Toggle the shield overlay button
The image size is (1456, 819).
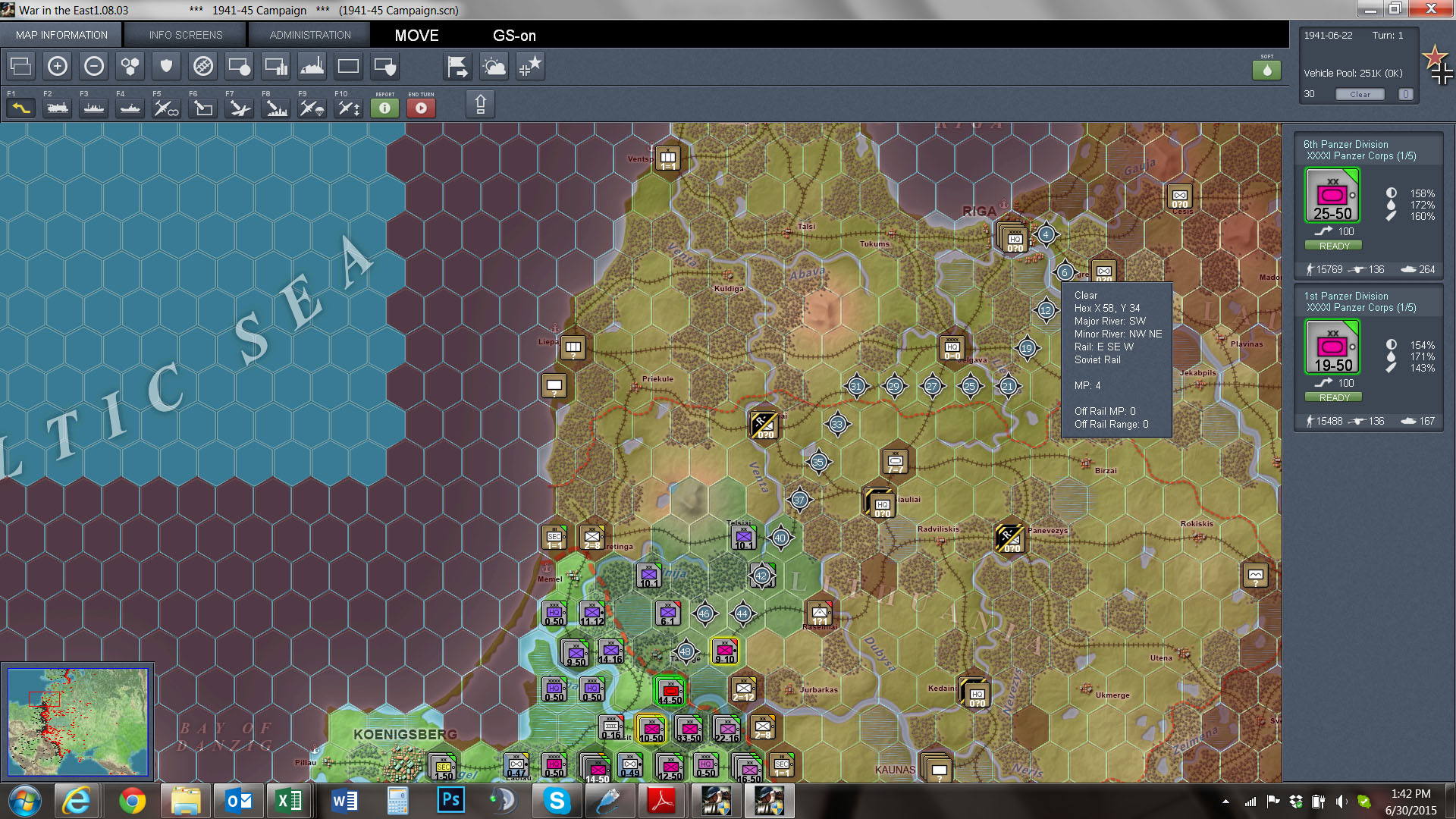click(x=167, y=67)
